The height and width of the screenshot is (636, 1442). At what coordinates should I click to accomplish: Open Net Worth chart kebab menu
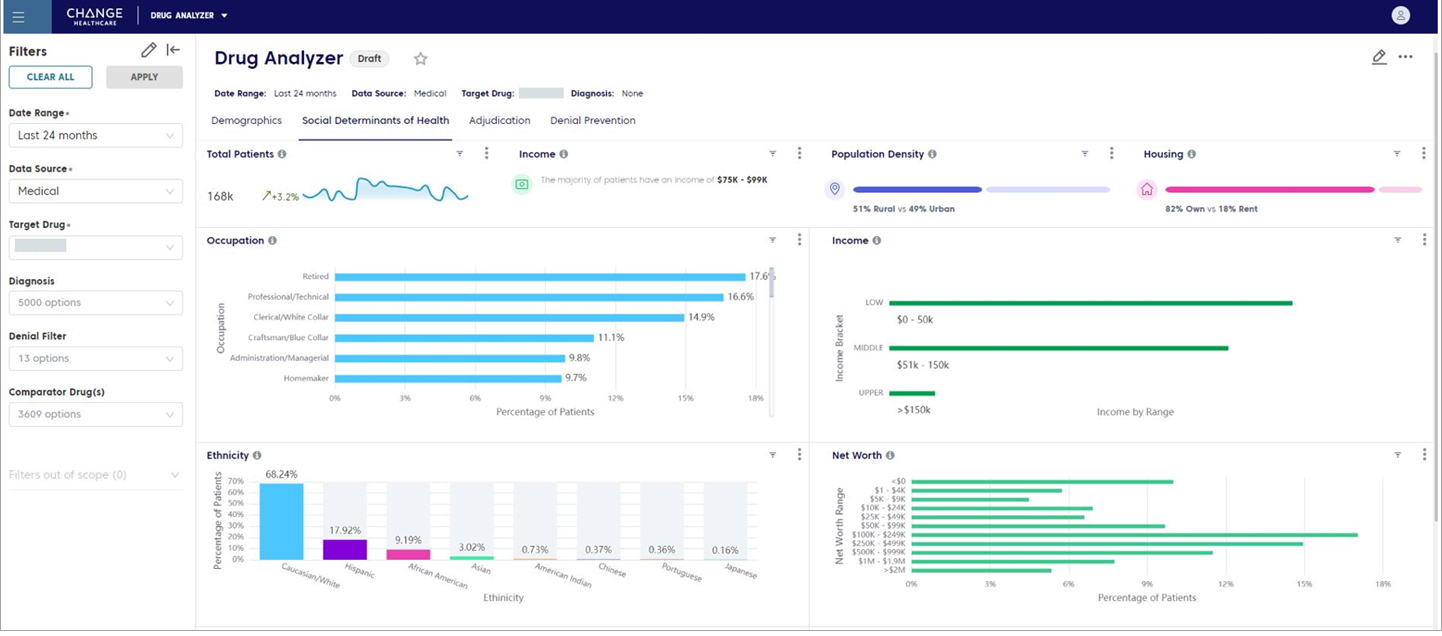tap(1424, 455)
